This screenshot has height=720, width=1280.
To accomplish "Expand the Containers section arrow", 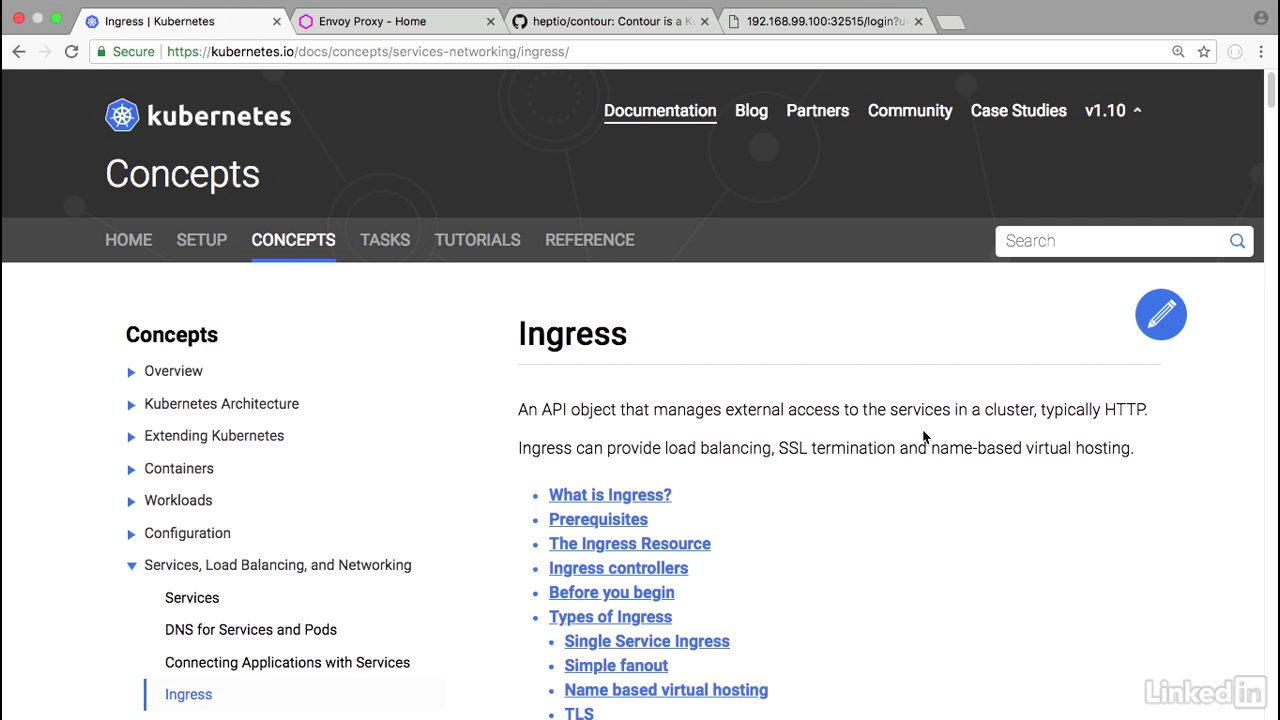I will [x=131, y=469].
